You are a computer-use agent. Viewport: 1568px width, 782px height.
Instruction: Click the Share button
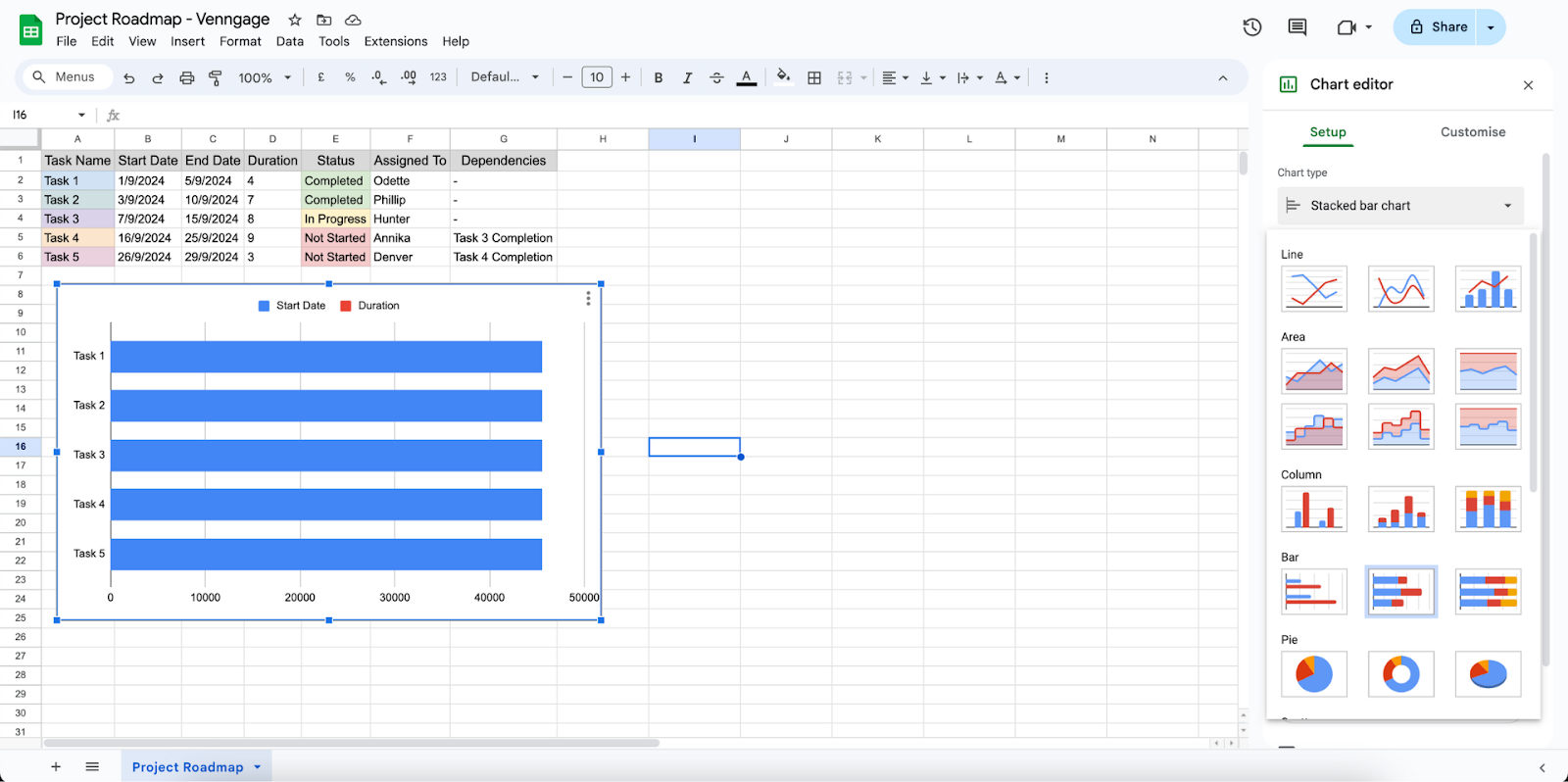tap(1438, 27)
